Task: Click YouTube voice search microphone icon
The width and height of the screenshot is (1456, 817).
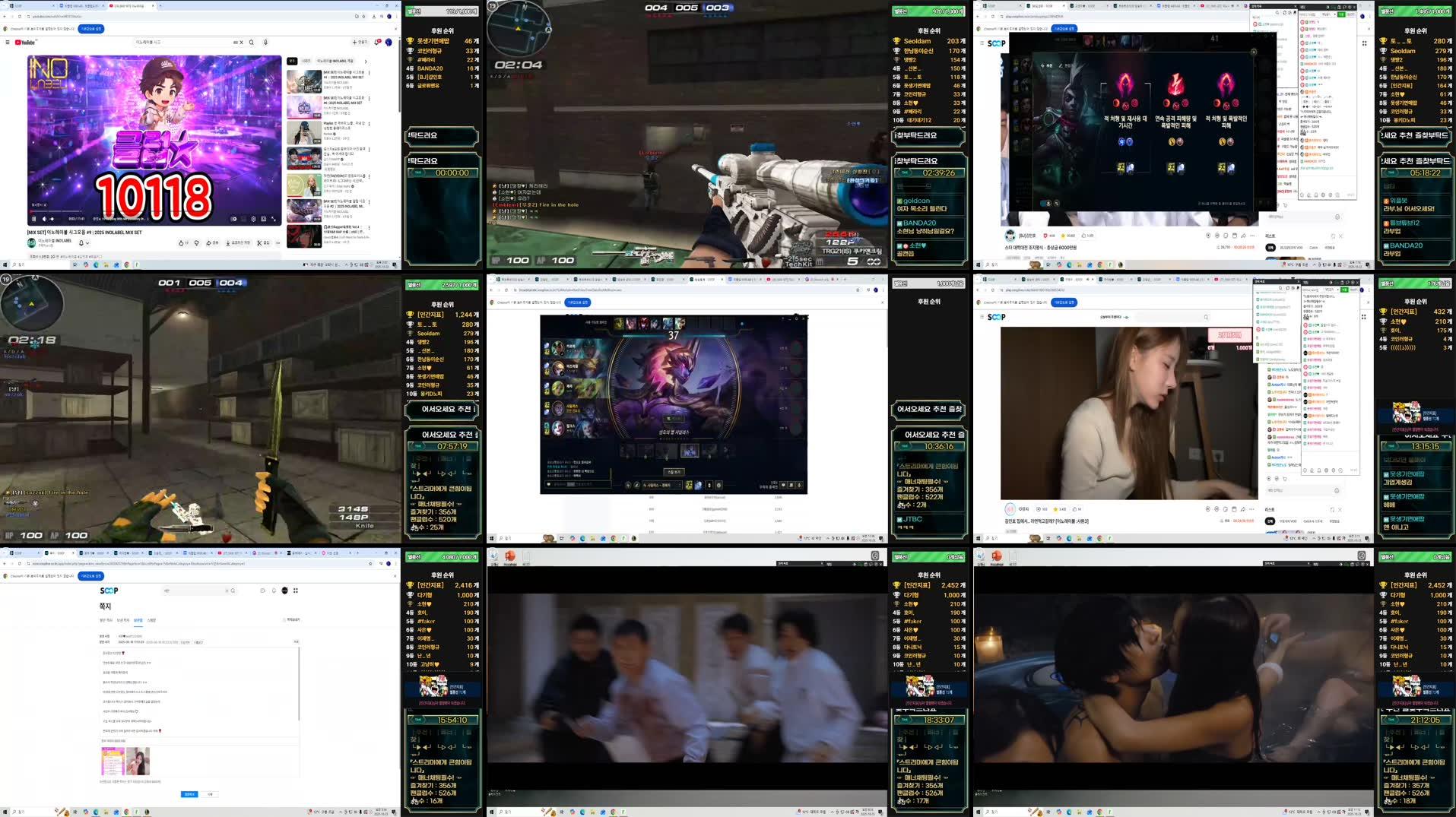Action: (x=265, y=43)
